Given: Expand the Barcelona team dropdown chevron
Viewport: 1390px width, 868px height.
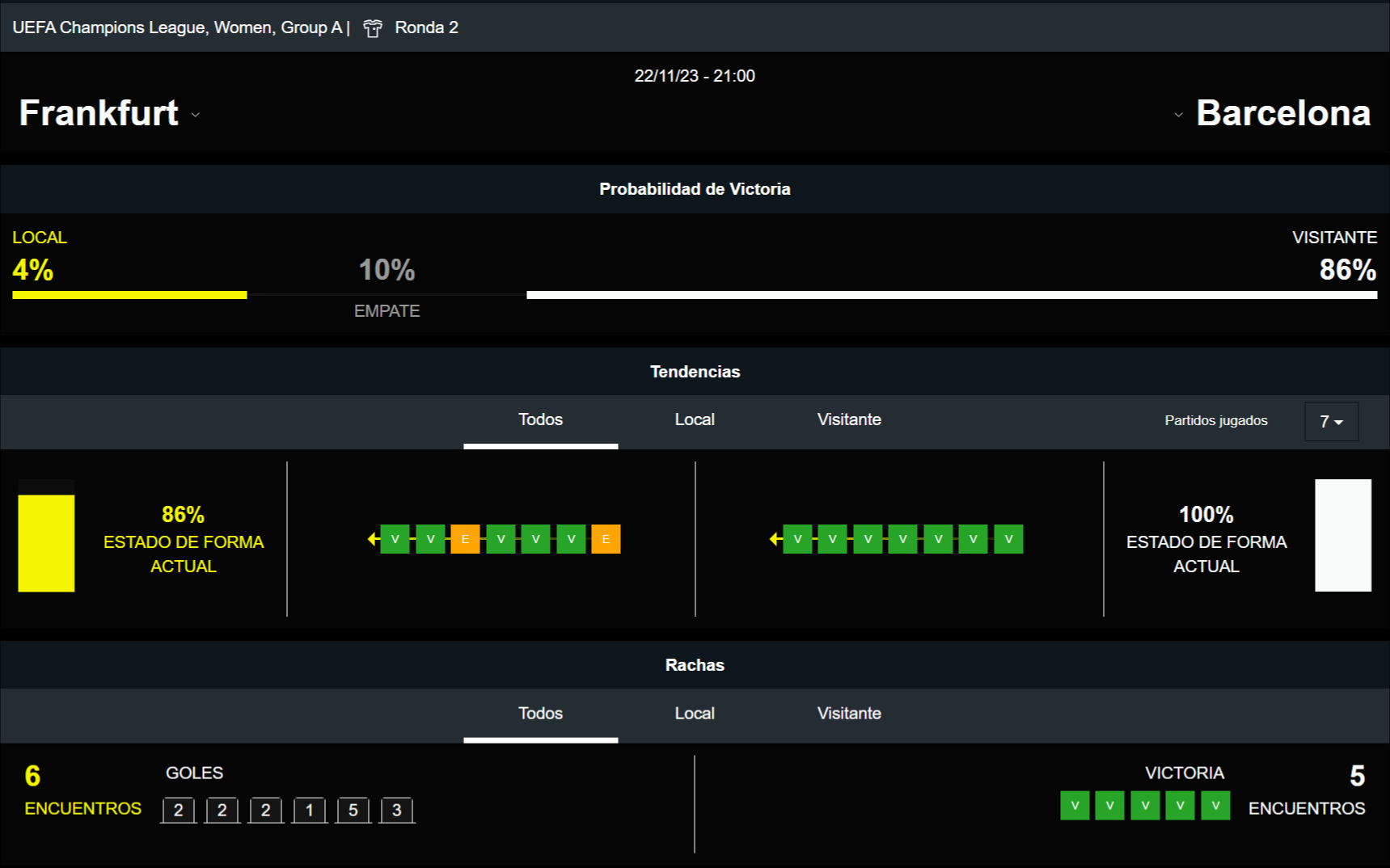Looking at the screenshot, I should click(x=1178, y=116).
